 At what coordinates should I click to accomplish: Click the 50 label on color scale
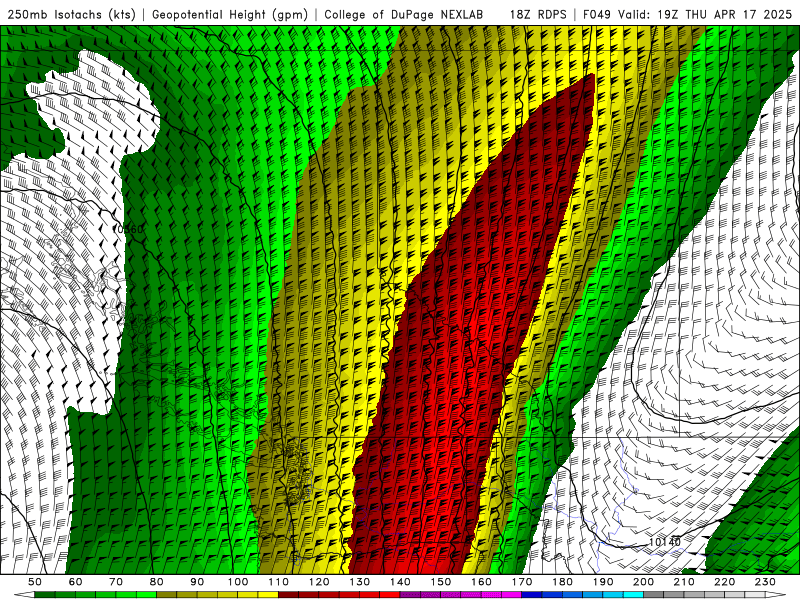point(35,582)
